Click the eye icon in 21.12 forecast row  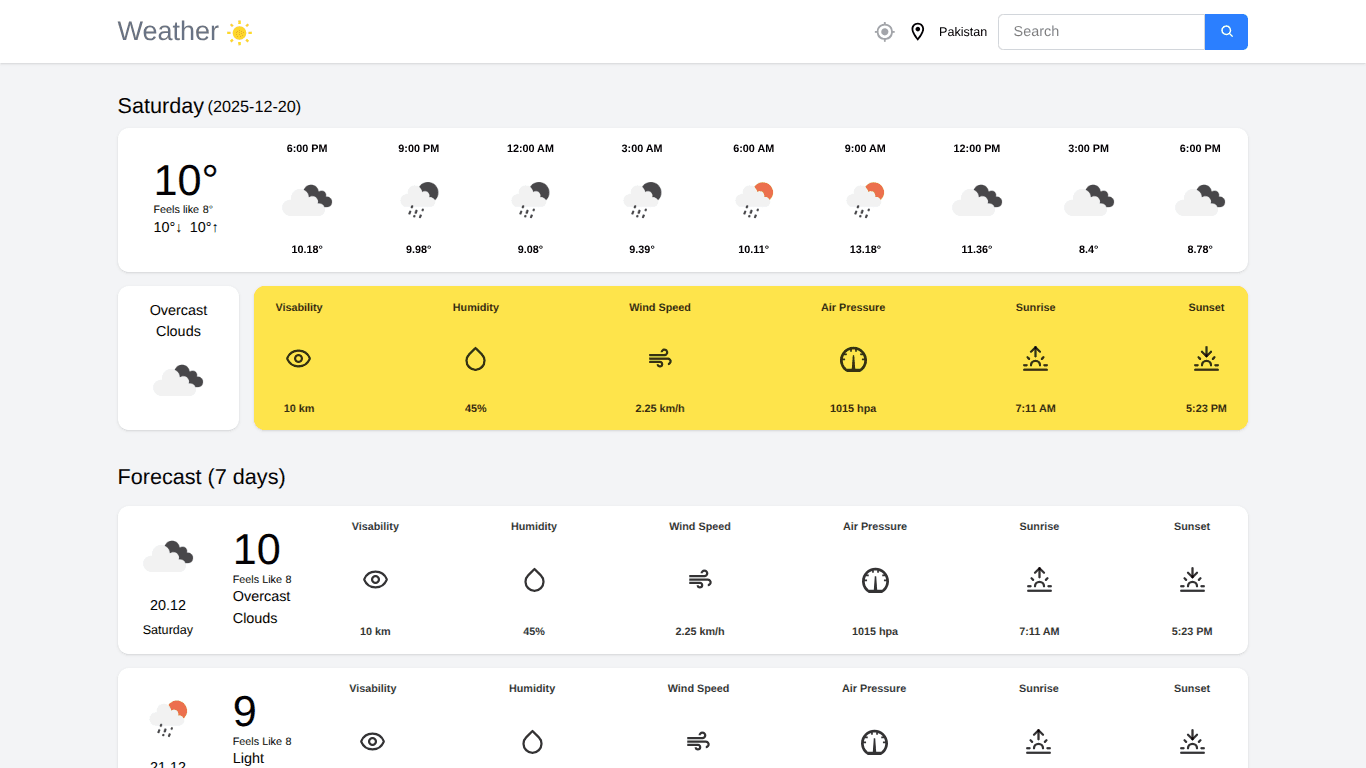click(x=373, y=741)
